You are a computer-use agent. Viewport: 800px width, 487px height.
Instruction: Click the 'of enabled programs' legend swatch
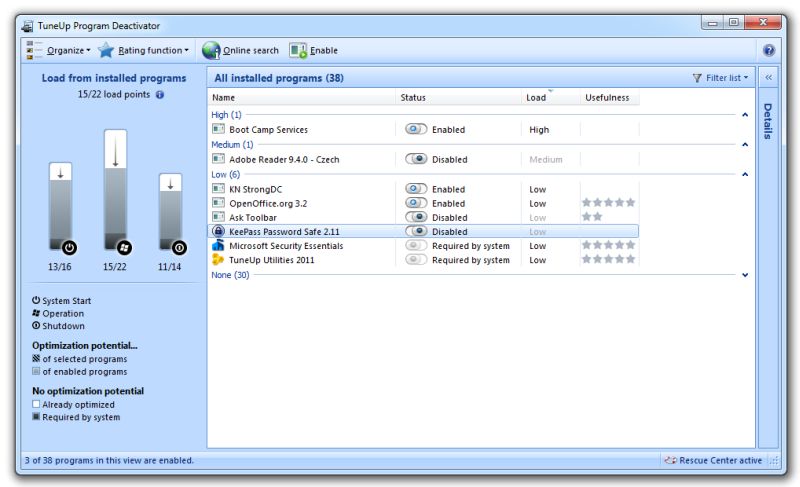point(36,371)
